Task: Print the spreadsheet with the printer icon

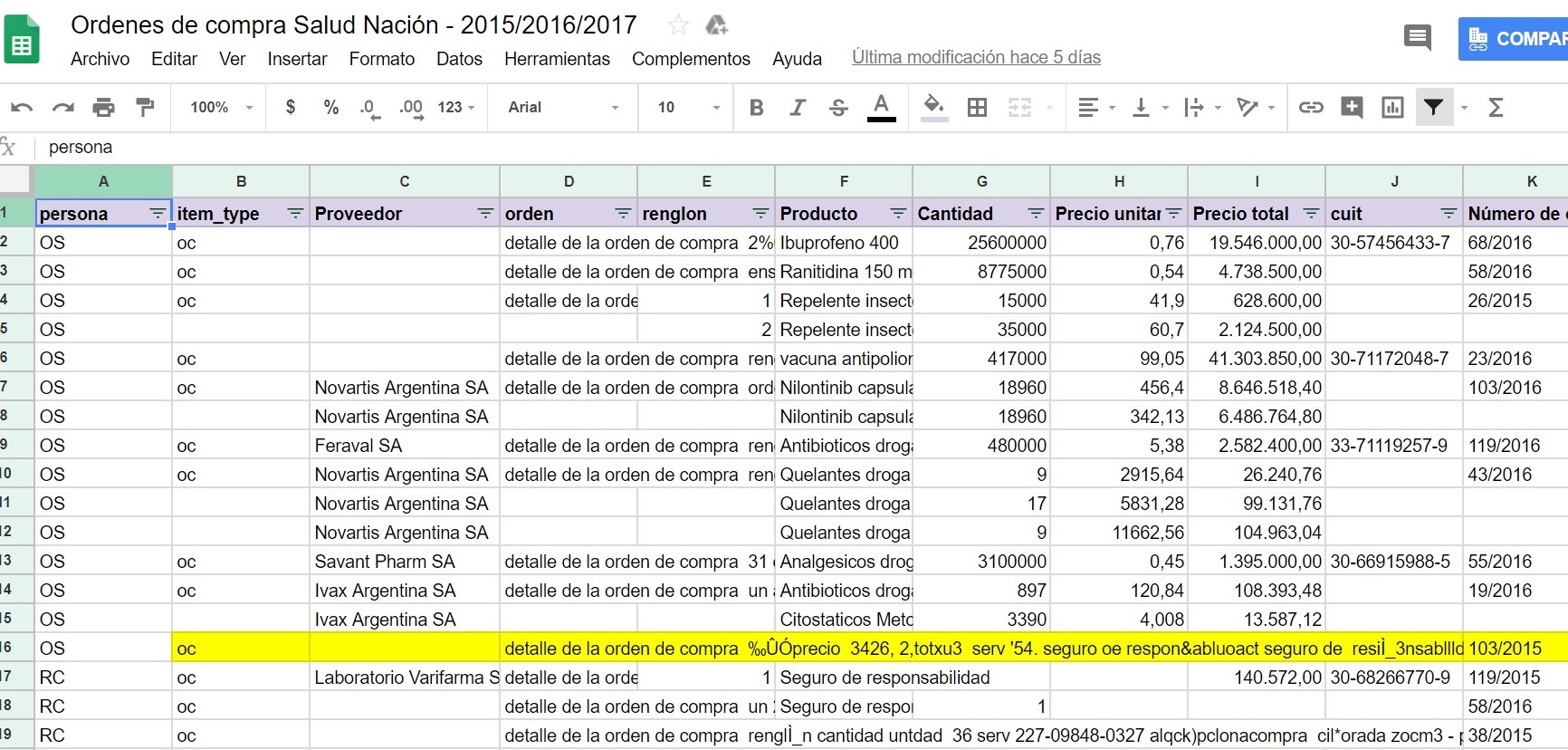Action: (x=104, y=108)
